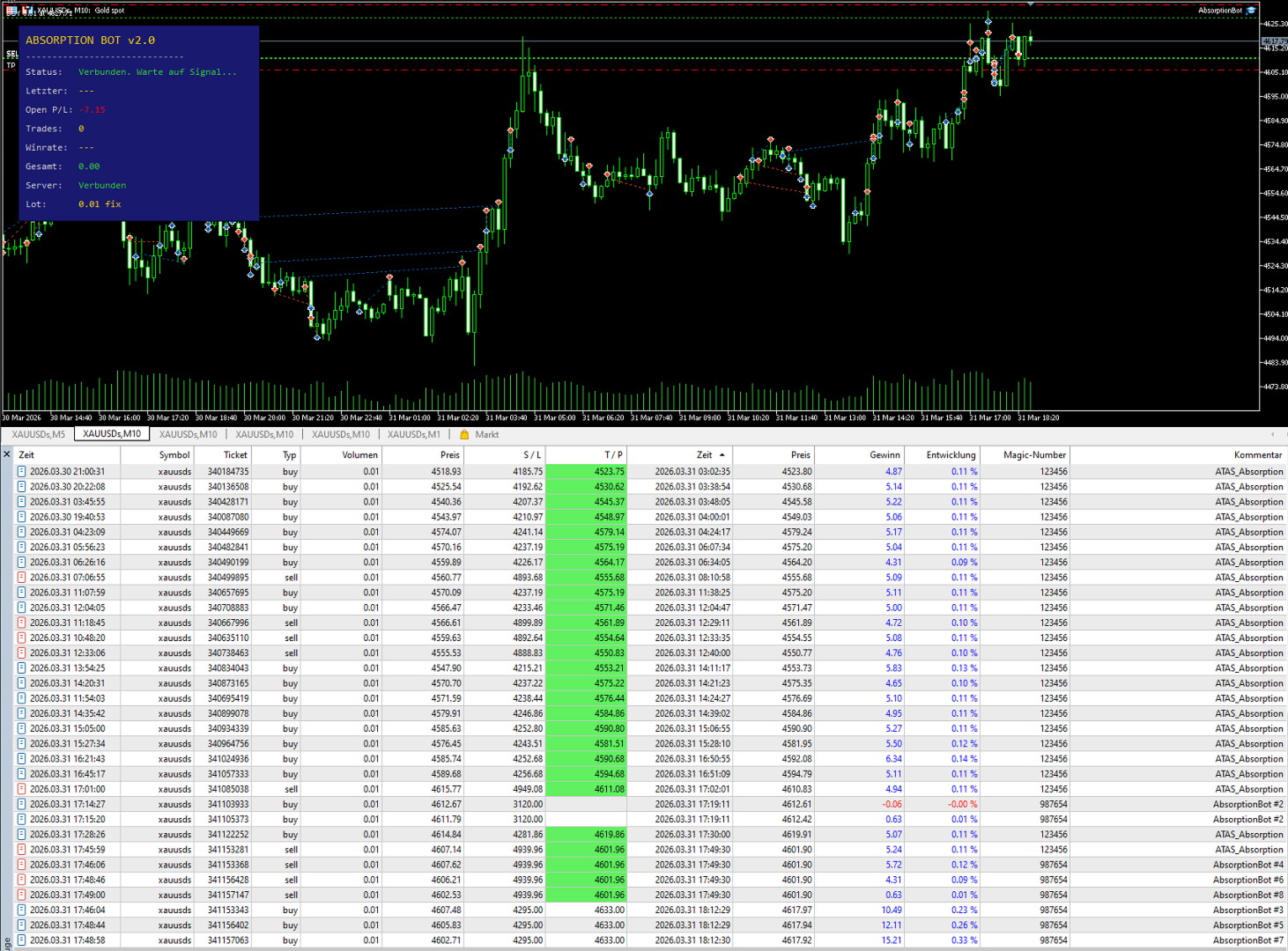Click the sell order icon for ticket 341153281
The image size is (1288, 951).
tap(22, 850)
